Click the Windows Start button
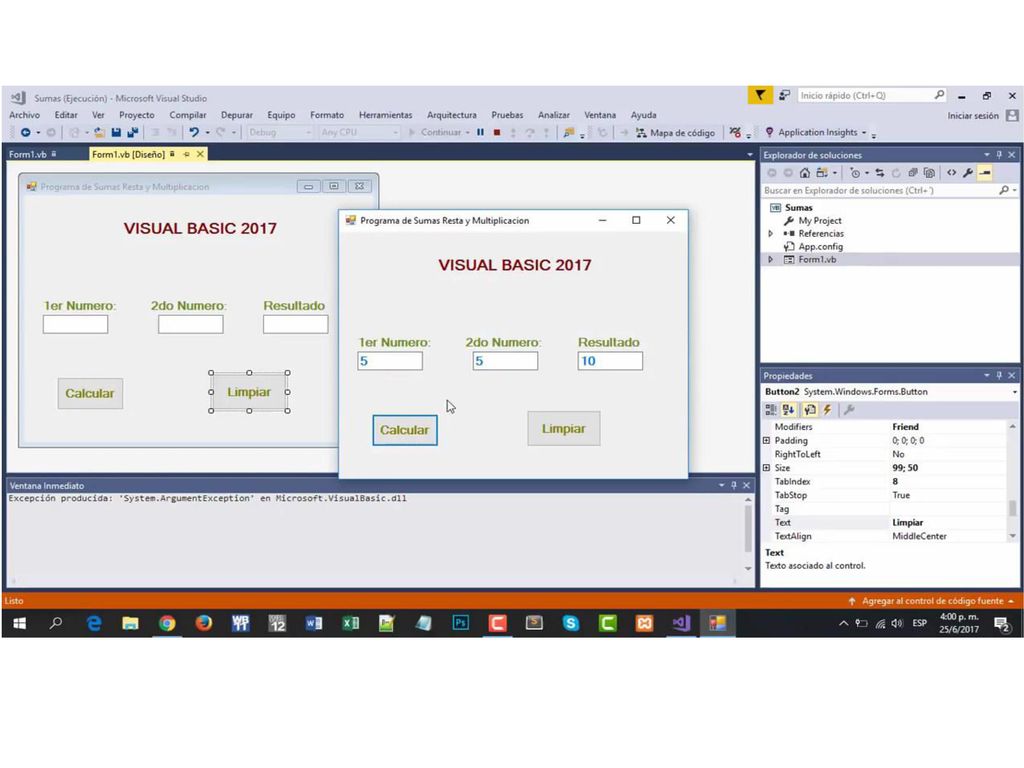The height and width of the screenshot is (768, 1024). [20, 624]
